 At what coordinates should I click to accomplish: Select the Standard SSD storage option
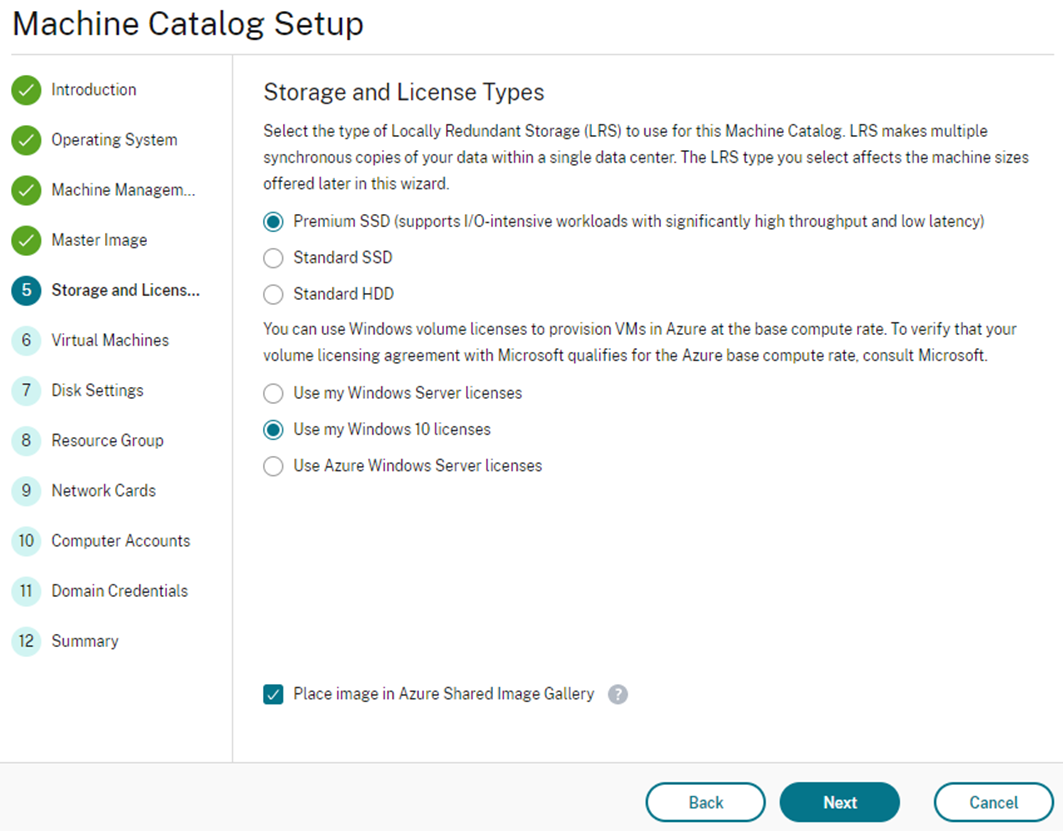(273, 258)
